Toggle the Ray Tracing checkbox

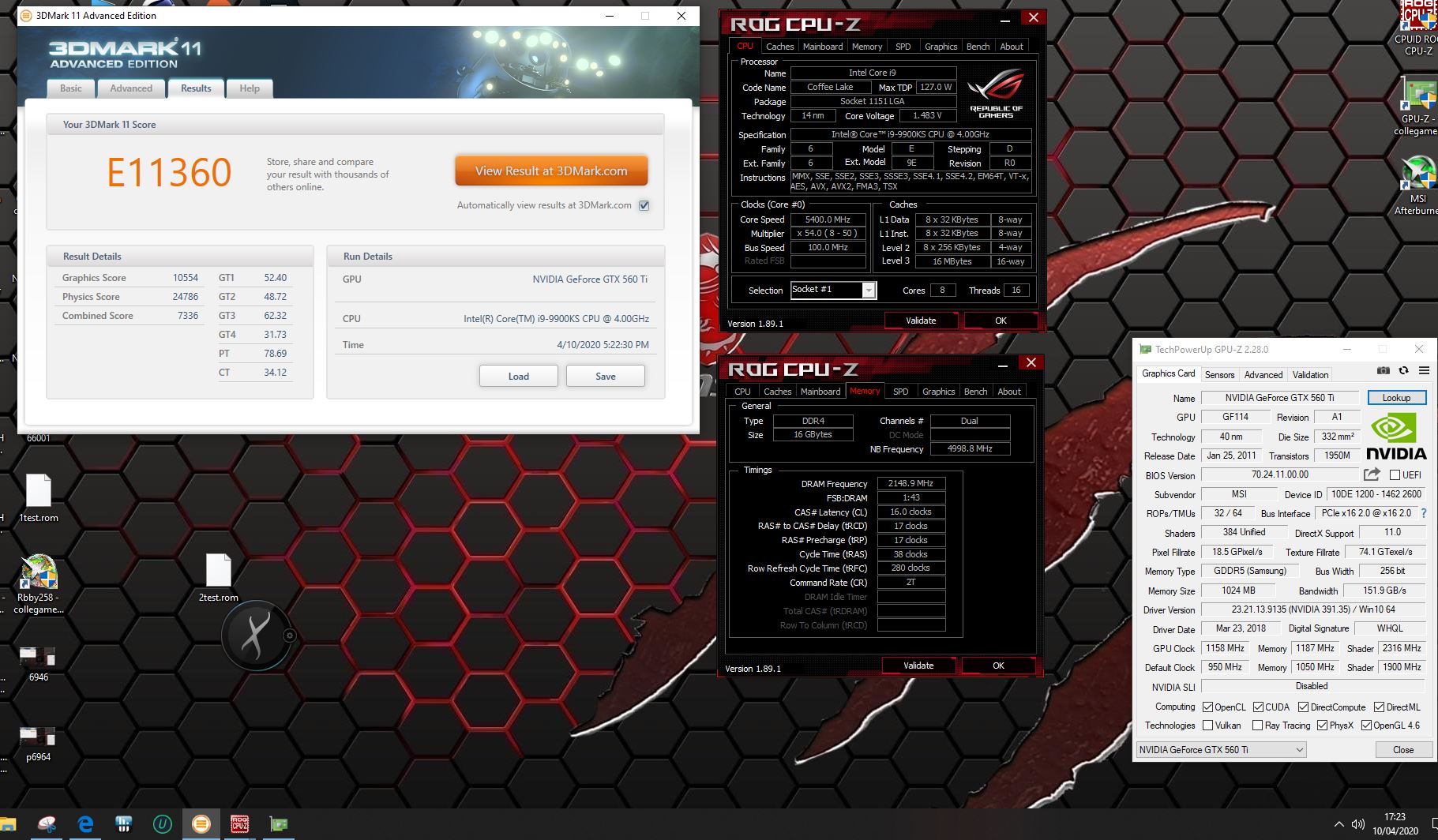tap(1257, 725)
